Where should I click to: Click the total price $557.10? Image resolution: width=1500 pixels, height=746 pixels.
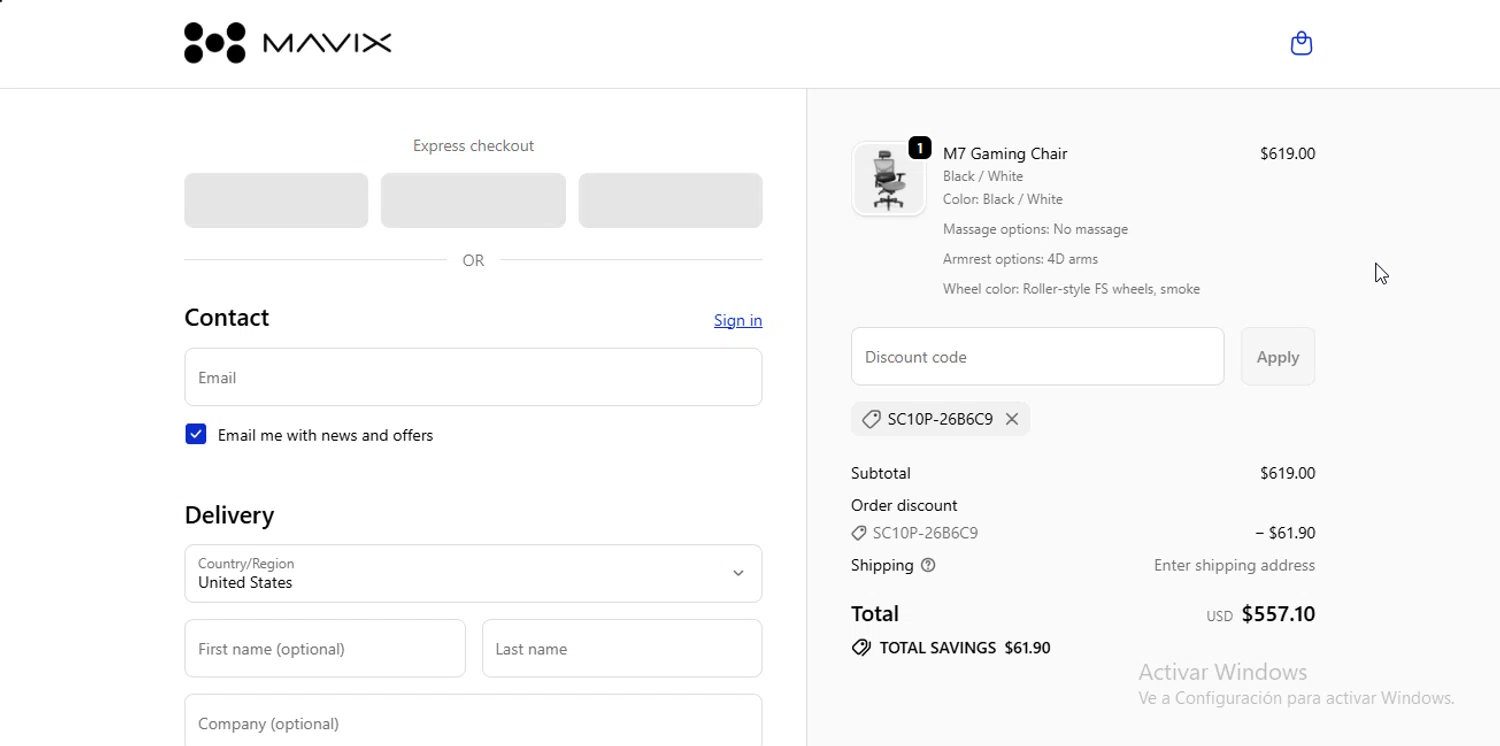(x=1278, y=614)
